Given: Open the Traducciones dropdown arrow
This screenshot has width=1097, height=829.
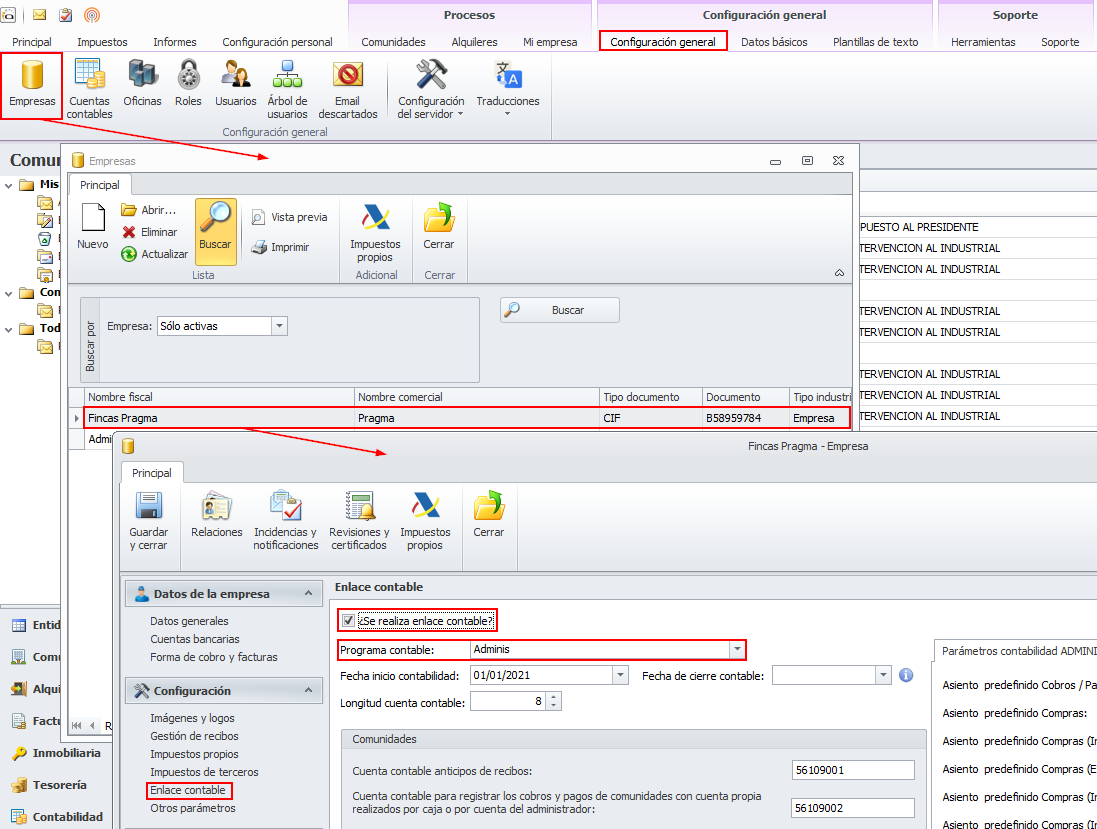Looking at the screenshot, I should pyautogui.click(x=507, y=113).
